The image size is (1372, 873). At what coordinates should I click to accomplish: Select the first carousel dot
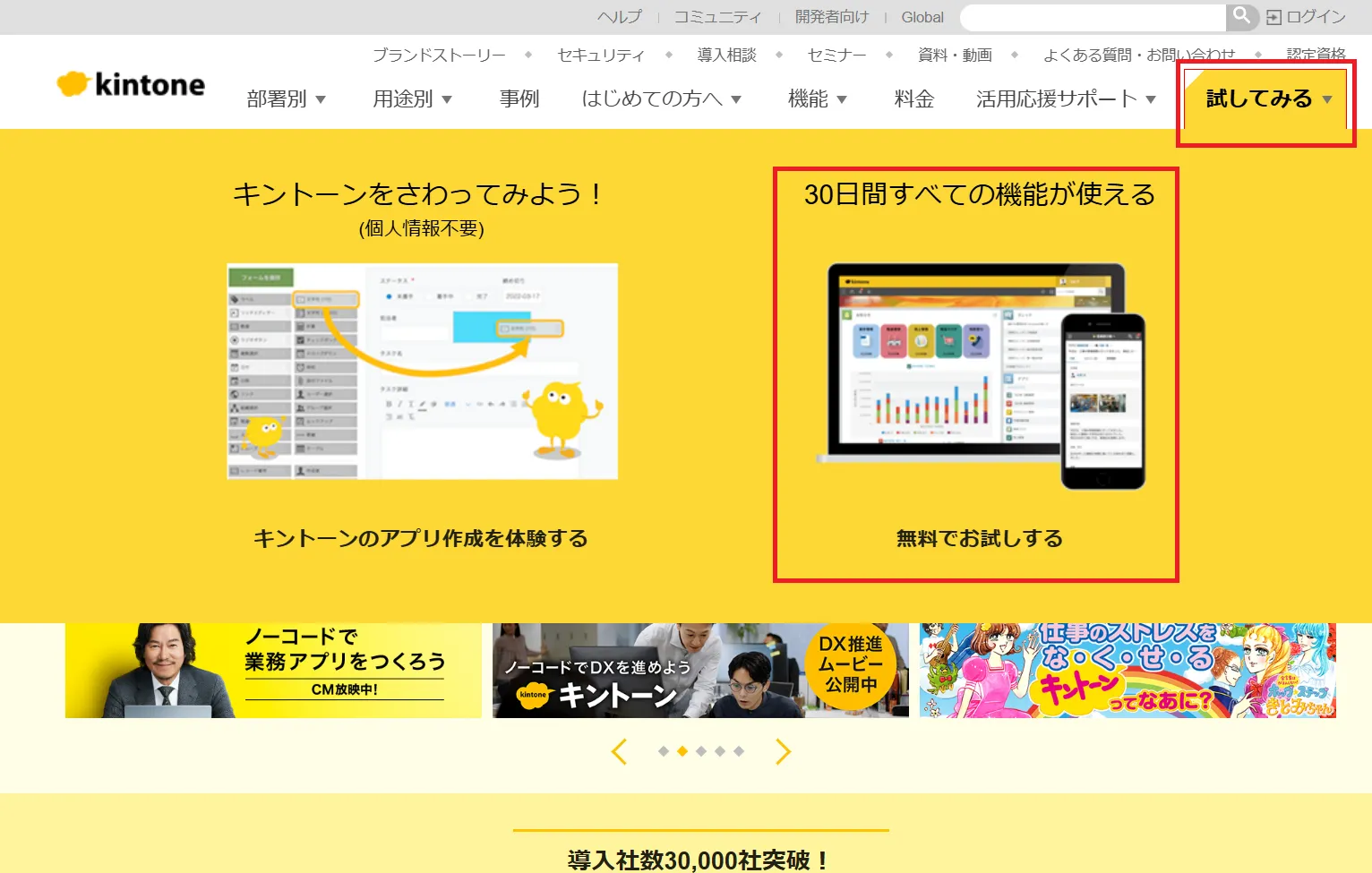(664, 751)
